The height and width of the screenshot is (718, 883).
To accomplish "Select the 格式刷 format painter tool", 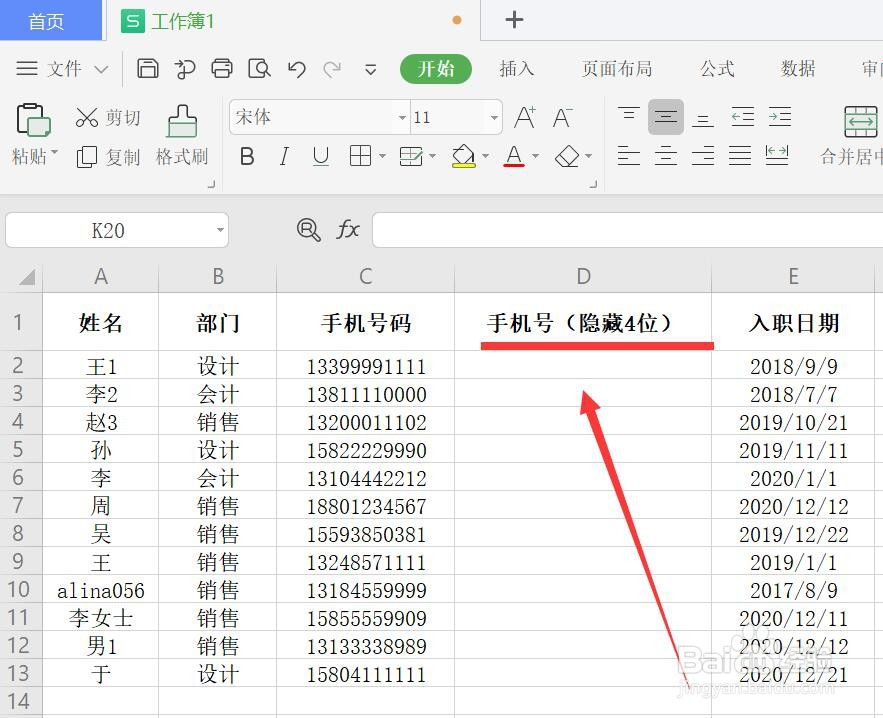I will 181,130.
